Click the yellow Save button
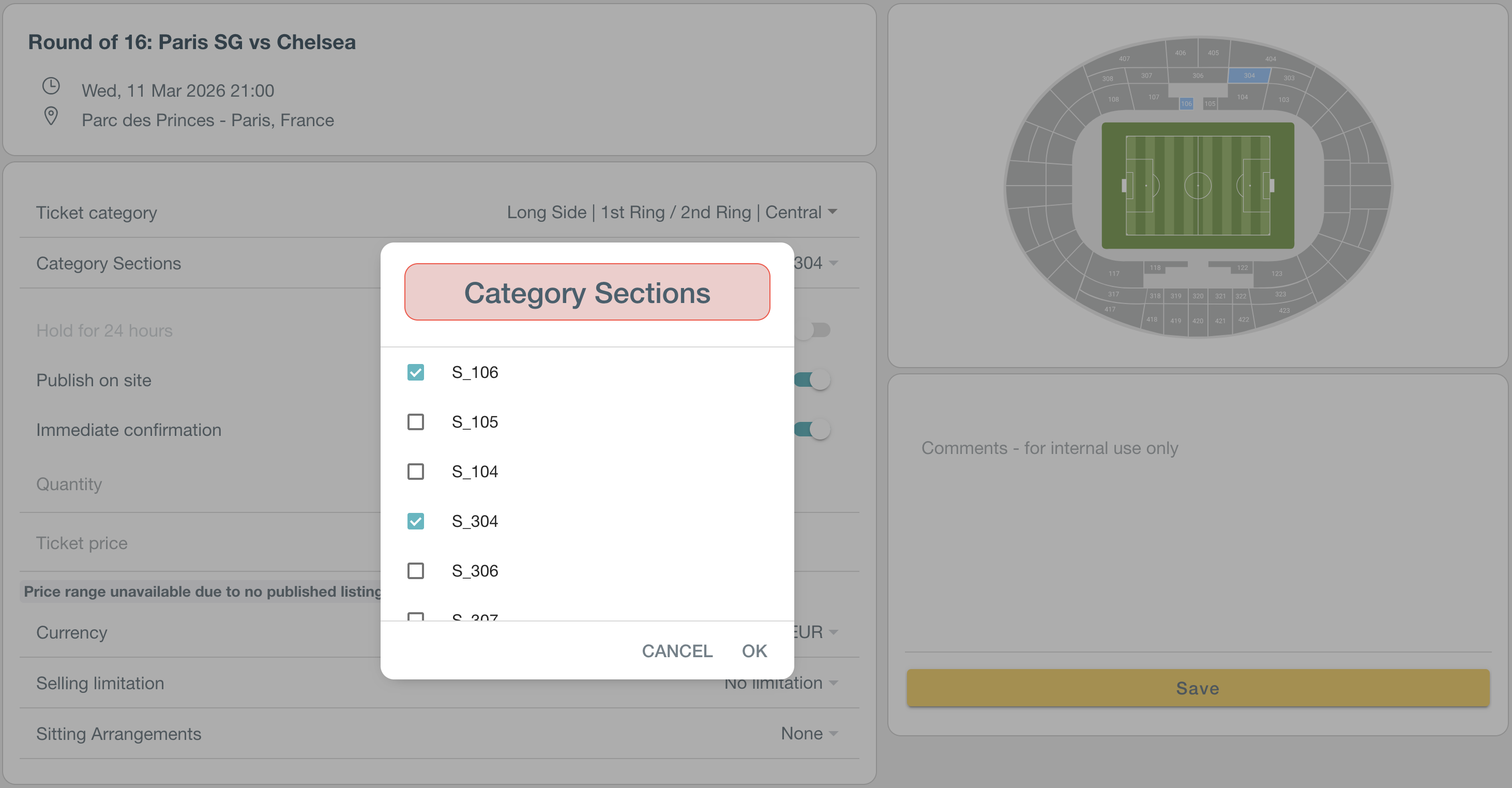Image resolution: width=1512 pixels, height=788 pixels. 1198,688
